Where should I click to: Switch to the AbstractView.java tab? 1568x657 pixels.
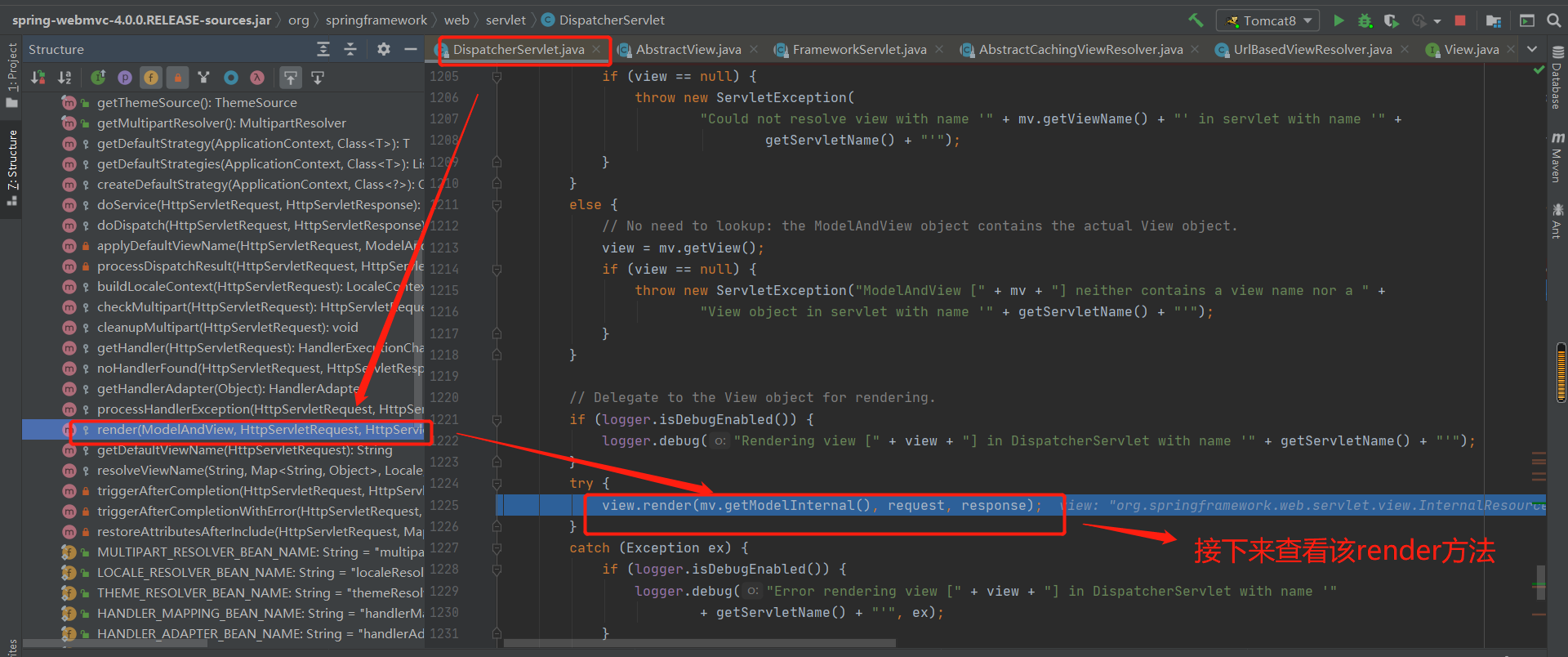[x=688, y=50]
